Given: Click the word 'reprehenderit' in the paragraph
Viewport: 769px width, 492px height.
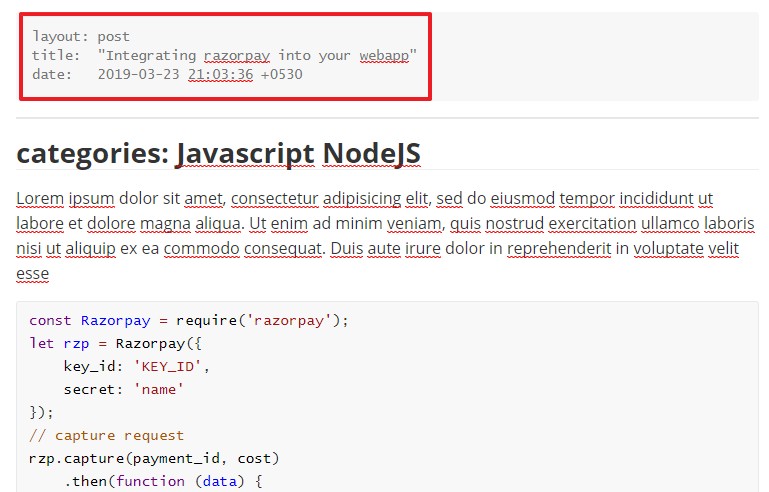Looking at the screenshot, I should point(559,249).
